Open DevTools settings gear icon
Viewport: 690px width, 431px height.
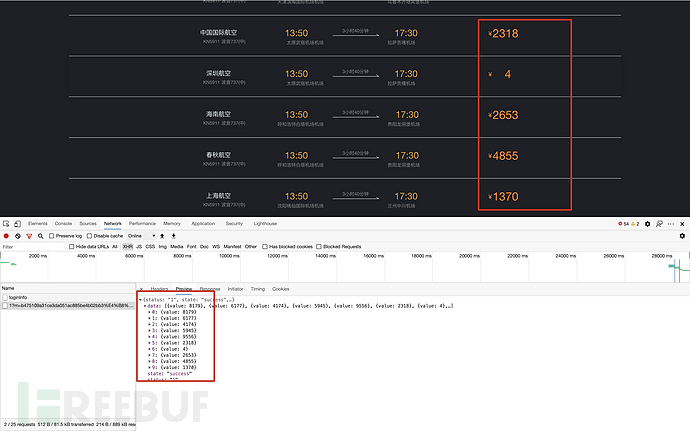(x=647, y=224)
